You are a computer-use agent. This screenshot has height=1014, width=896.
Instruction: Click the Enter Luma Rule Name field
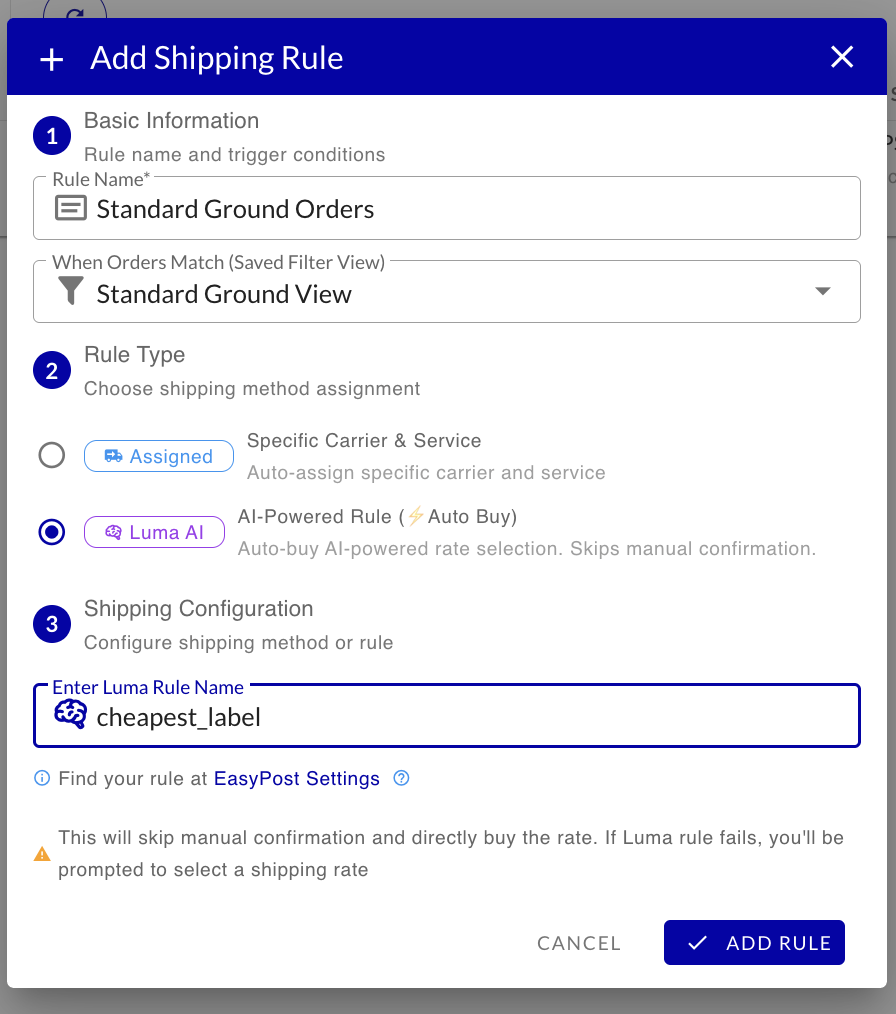coord(470,717)
